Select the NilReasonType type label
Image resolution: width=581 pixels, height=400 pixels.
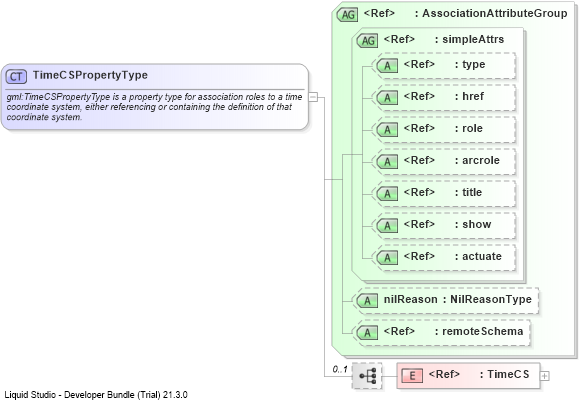491,299
